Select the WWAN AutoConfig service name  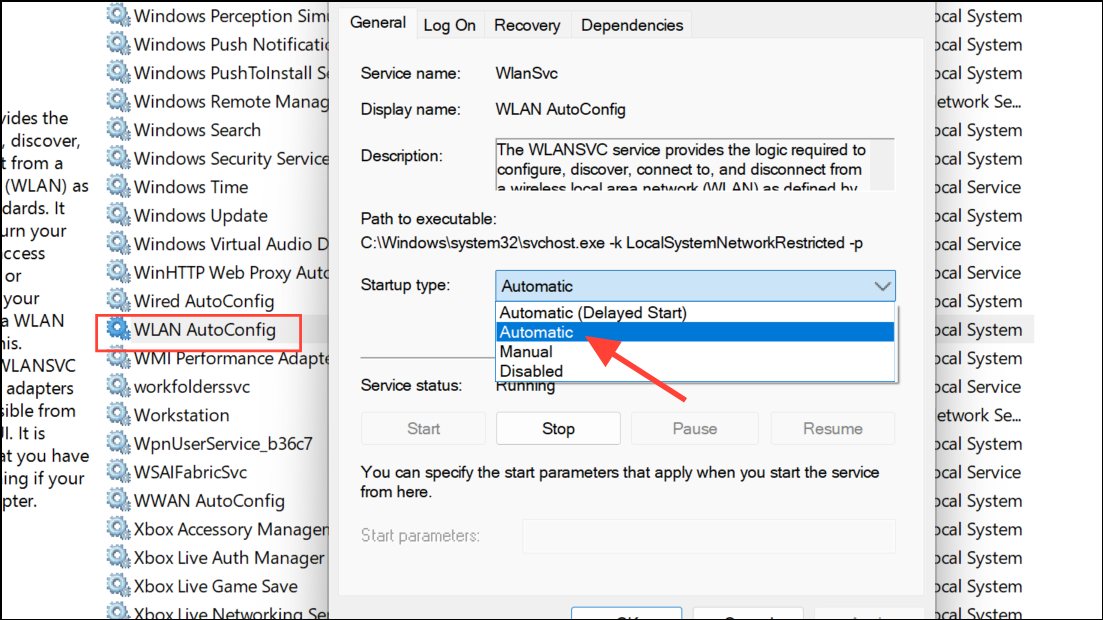[x=209, y=501]
